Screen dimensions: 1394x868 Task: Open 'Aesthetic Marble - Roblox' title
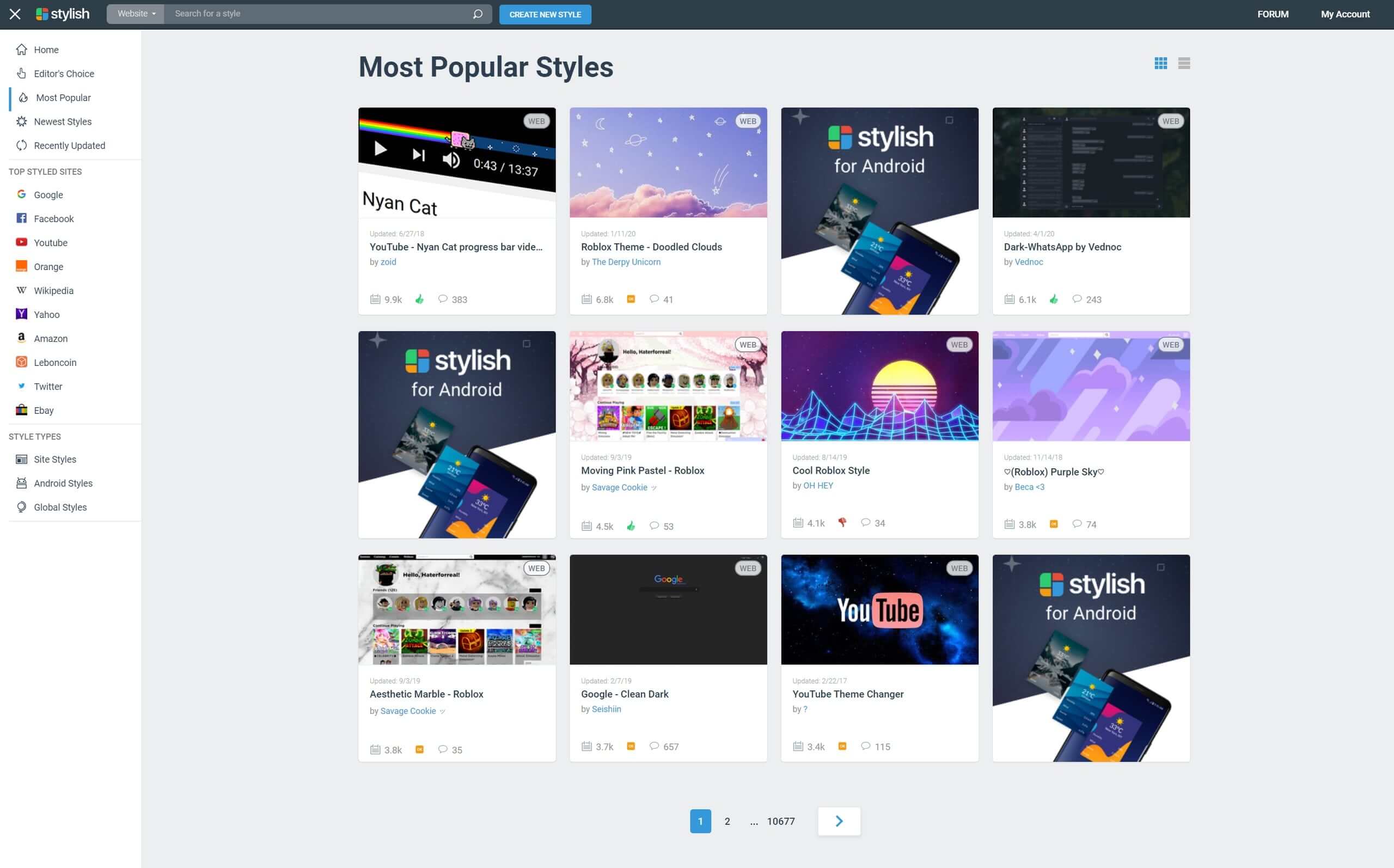426,694
